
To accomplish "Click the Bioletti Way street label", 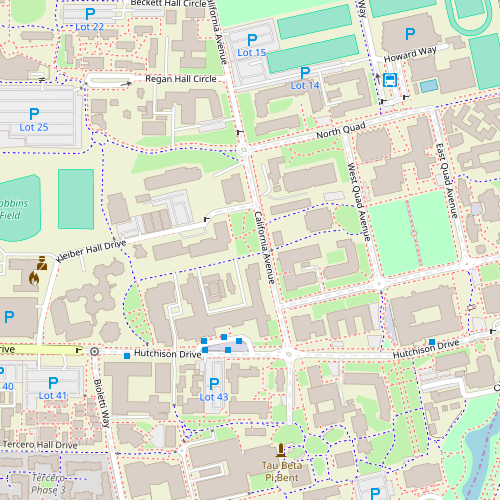I will click(102, 403).
